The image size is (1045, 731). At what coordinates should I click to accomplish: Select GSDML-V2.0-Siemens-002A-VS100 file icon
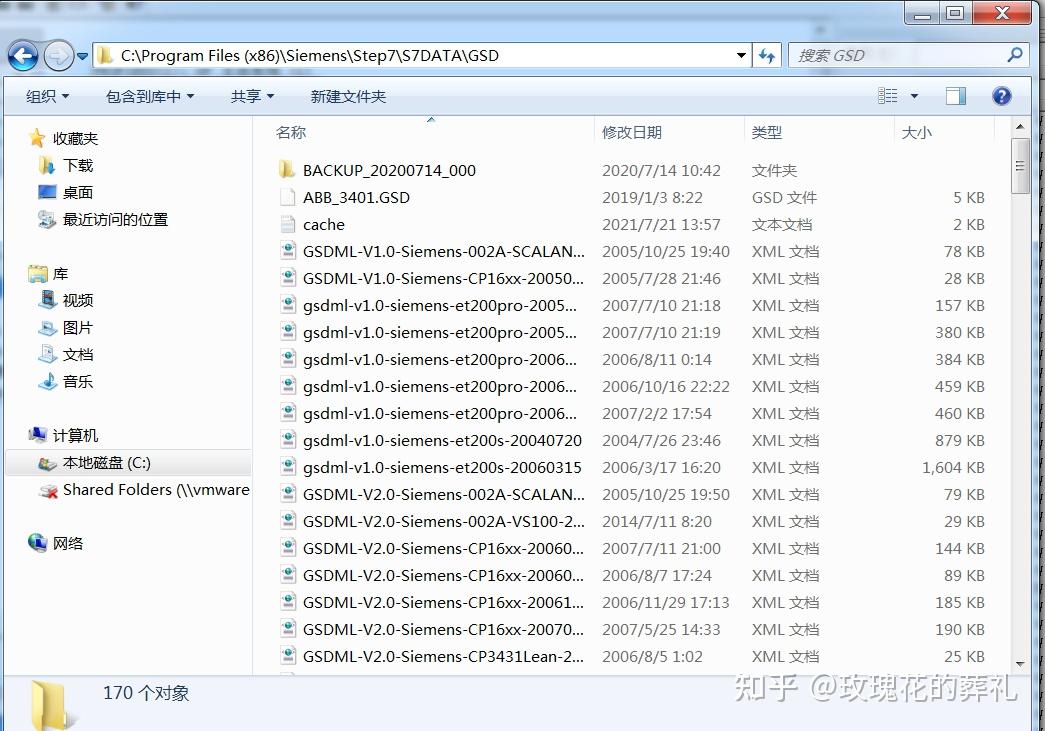(x=287, y=521)
